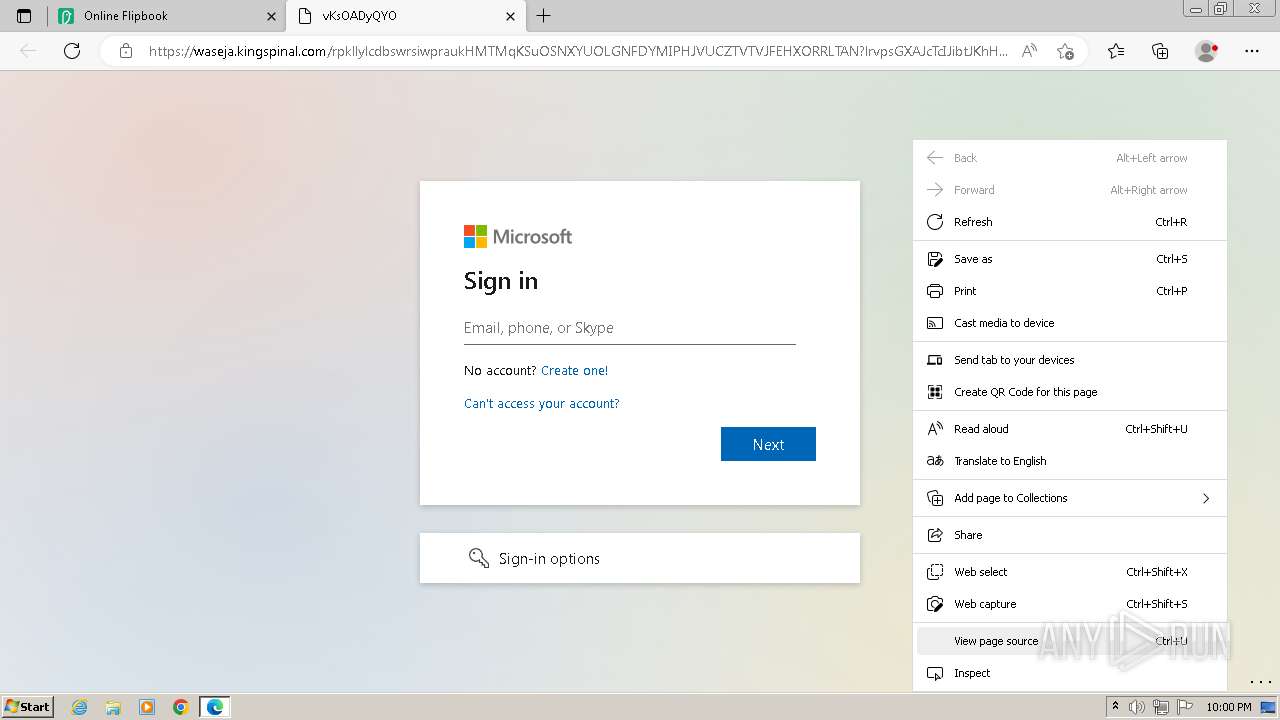Open the profile avatar icon
This screenshot has width=1280, height=720.
(x=1206, y=51)
